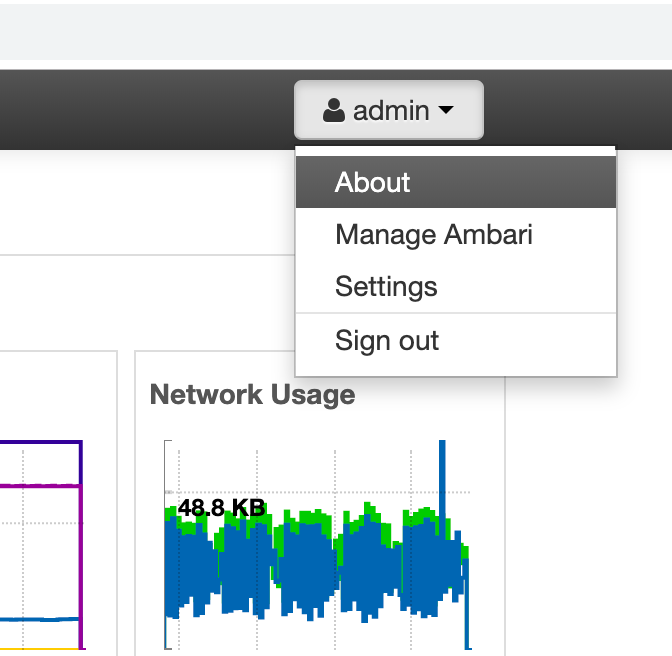Click the tall blue spike in Network Usage
The width and height of the screenshot is (672, 656).
[442, 470]
